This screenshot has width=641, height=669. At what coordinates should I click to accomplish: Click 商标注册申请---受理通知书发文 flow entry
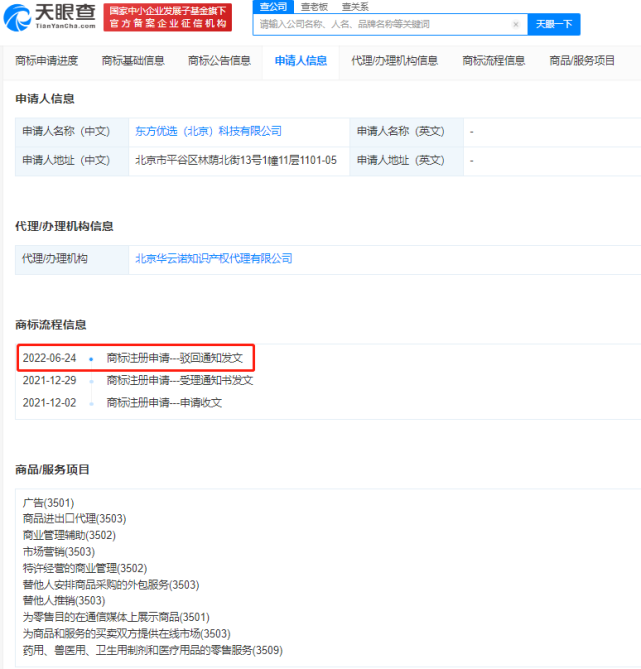tap(180, 380)
